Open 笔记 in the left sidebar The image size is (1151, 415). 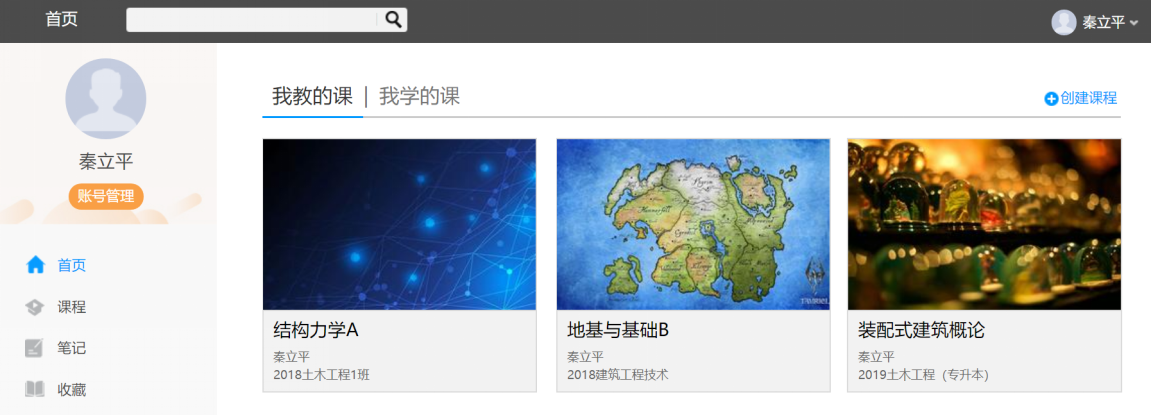(72, 348)
